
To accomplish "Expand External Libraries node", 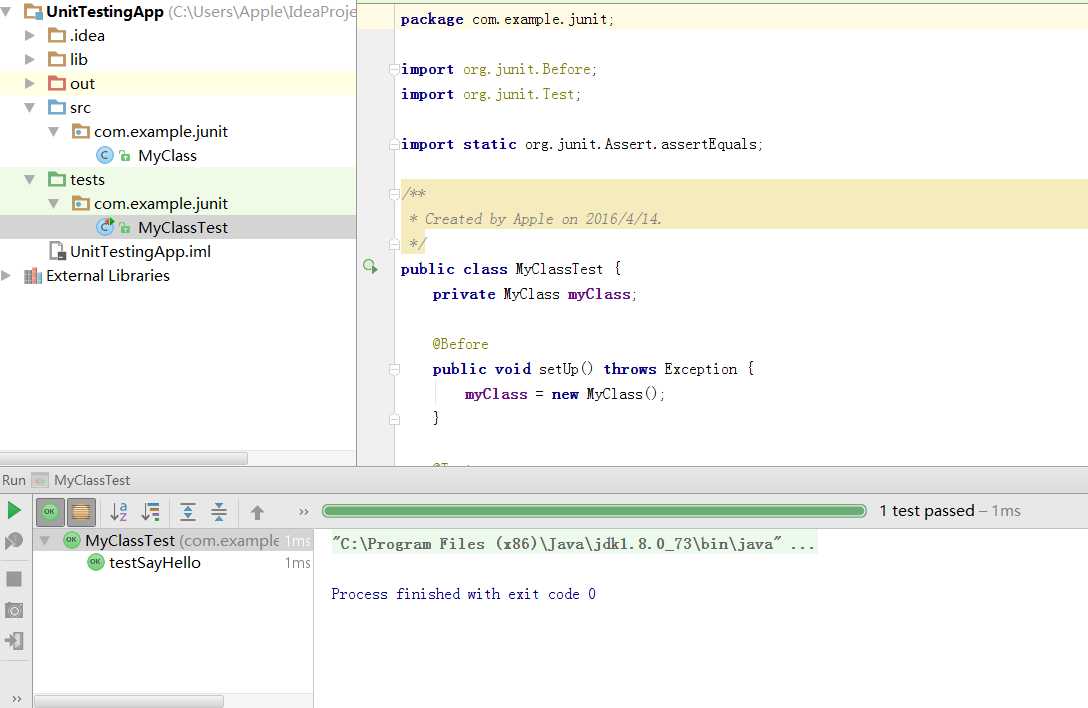I will coord(6,276).
